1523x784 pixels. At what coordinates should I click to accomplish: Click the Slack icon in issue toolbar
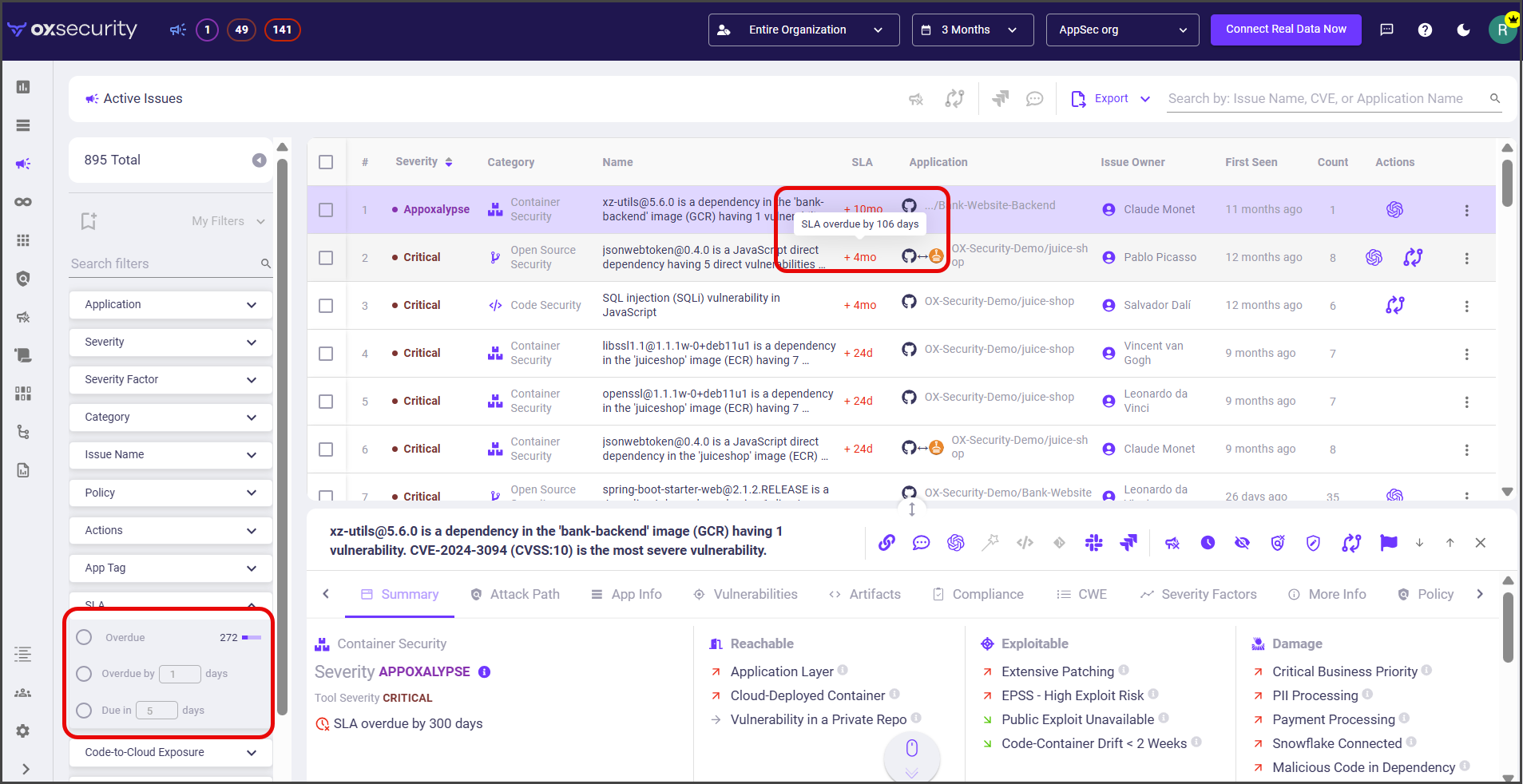1093,543
